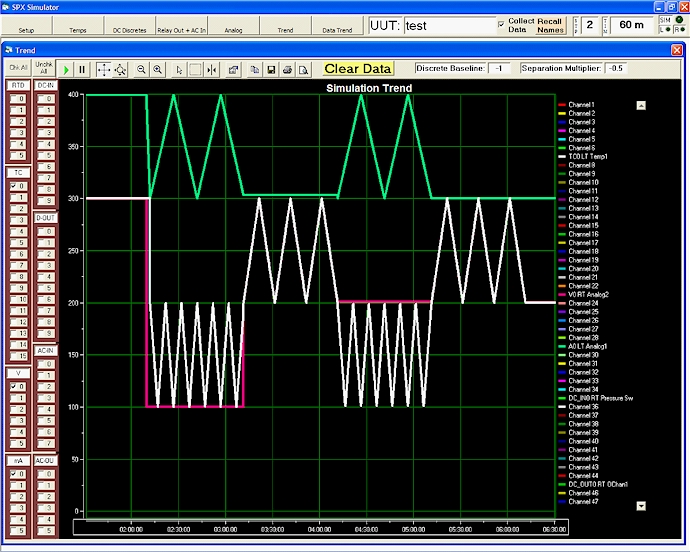The height and width of the screenshot is (552, 690).
Task: Click the Simulation Trend chart title
Action: pos(369,88)
